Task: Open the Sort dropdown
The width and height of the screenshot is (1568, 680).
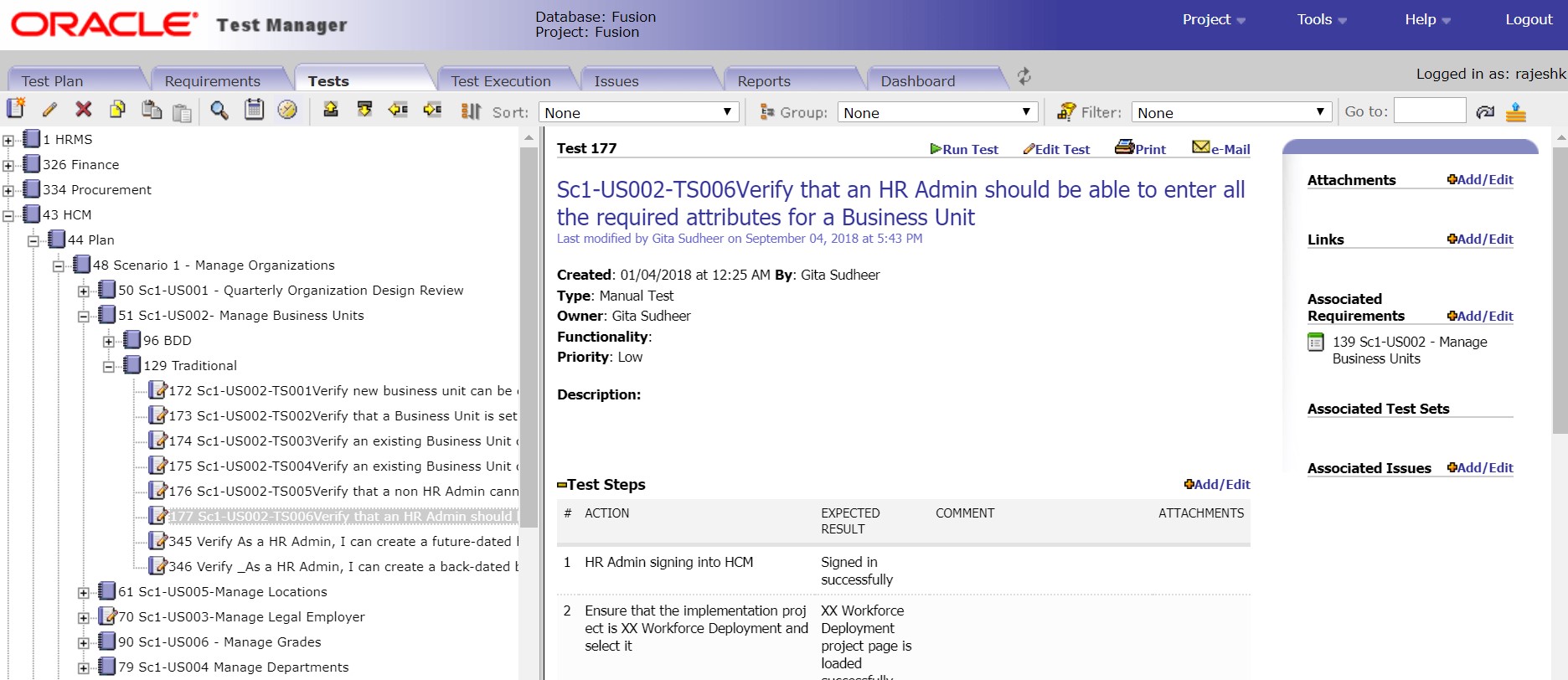Action: tap(637, 112)
